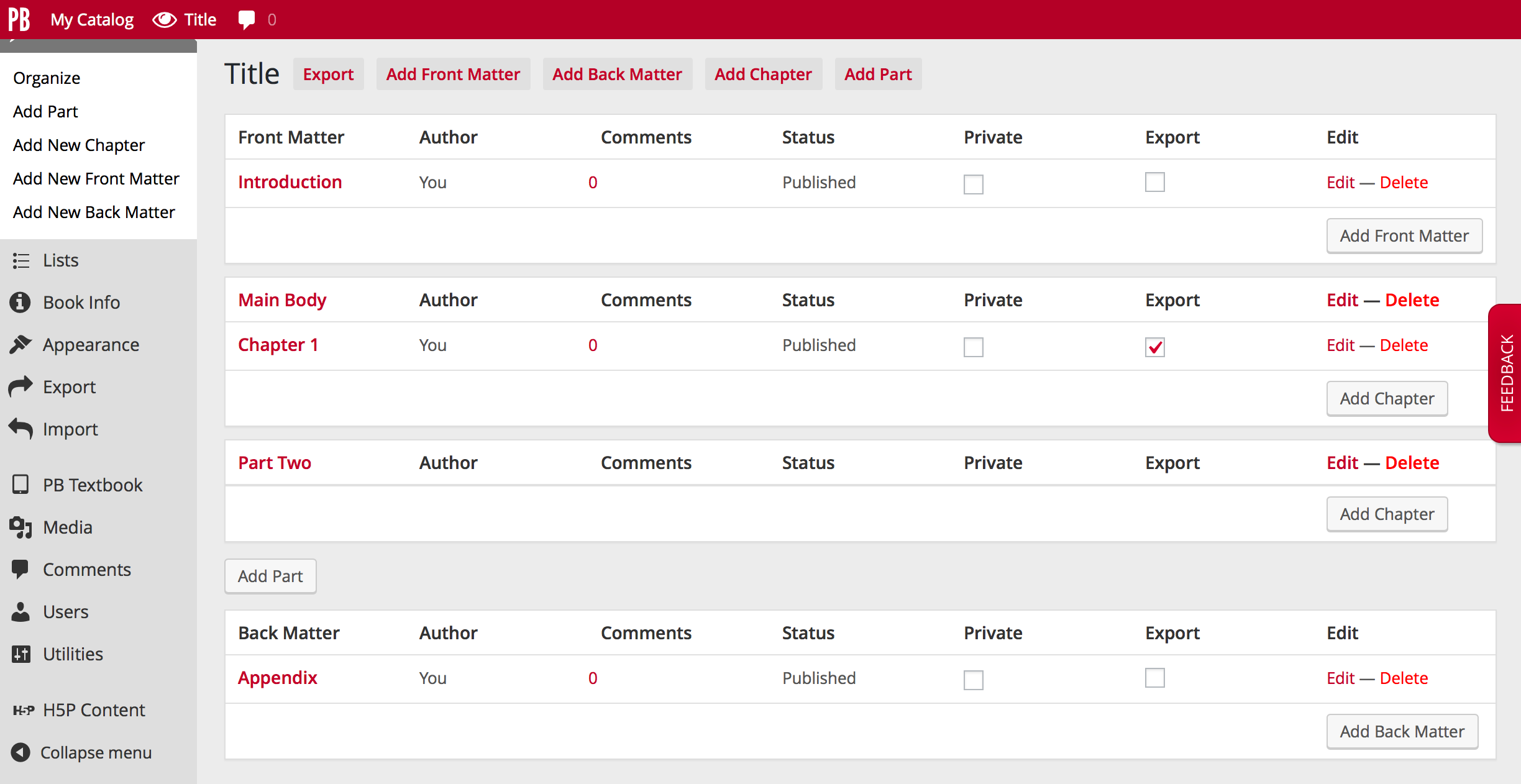Viewport: 1521px width, 784px height.
Task: Click the Users person icon
Action: tap(21, 612)
